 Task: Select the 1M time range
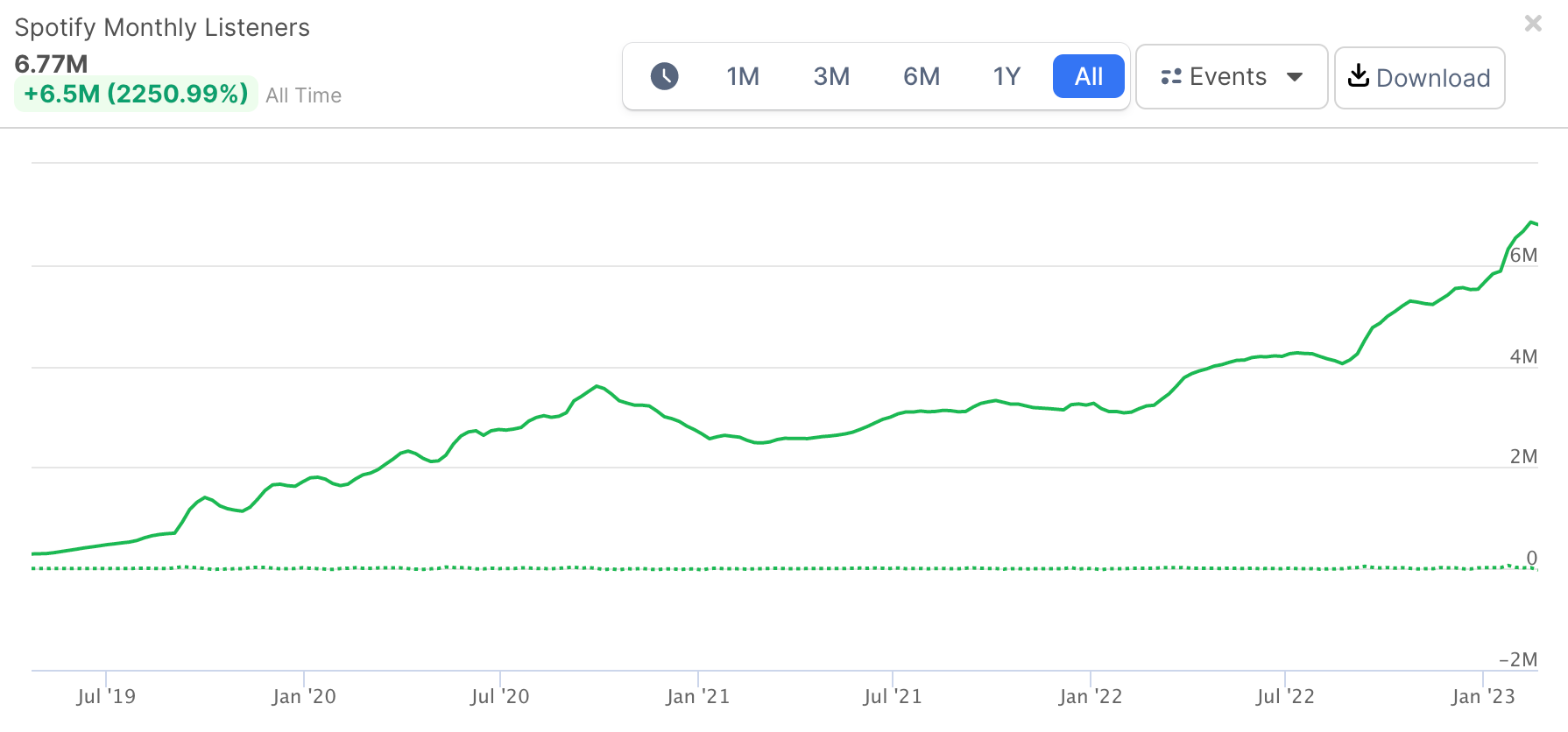pos(743,77)
